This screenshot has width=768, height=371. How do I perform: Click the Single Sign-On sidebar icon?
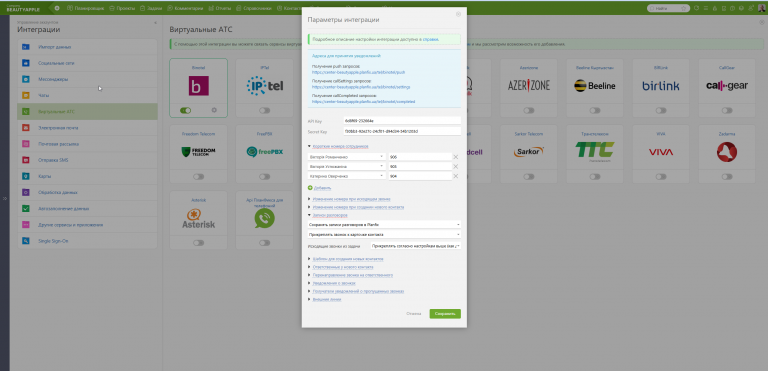25,241
